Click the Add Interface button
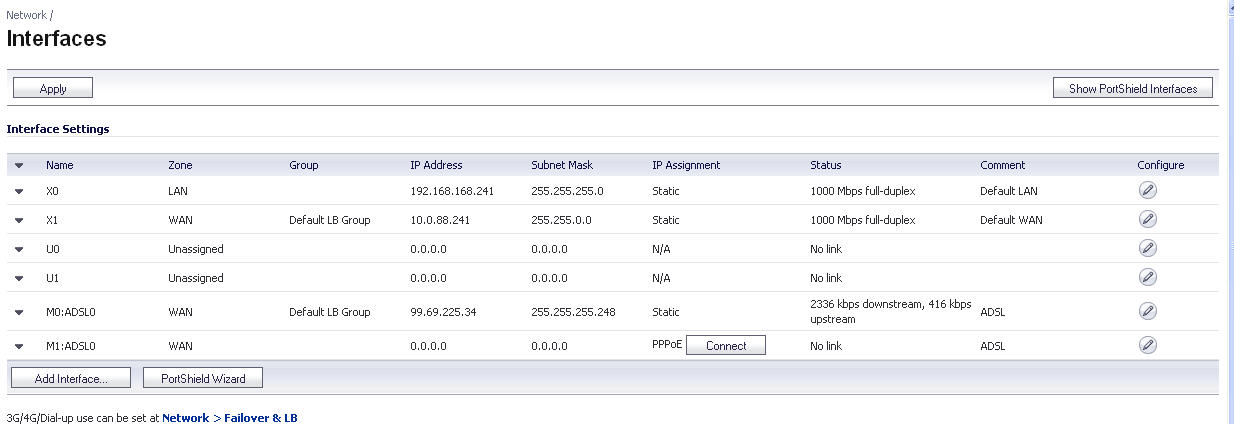This screenshot has width=1234, height=424. pos(69,378)
